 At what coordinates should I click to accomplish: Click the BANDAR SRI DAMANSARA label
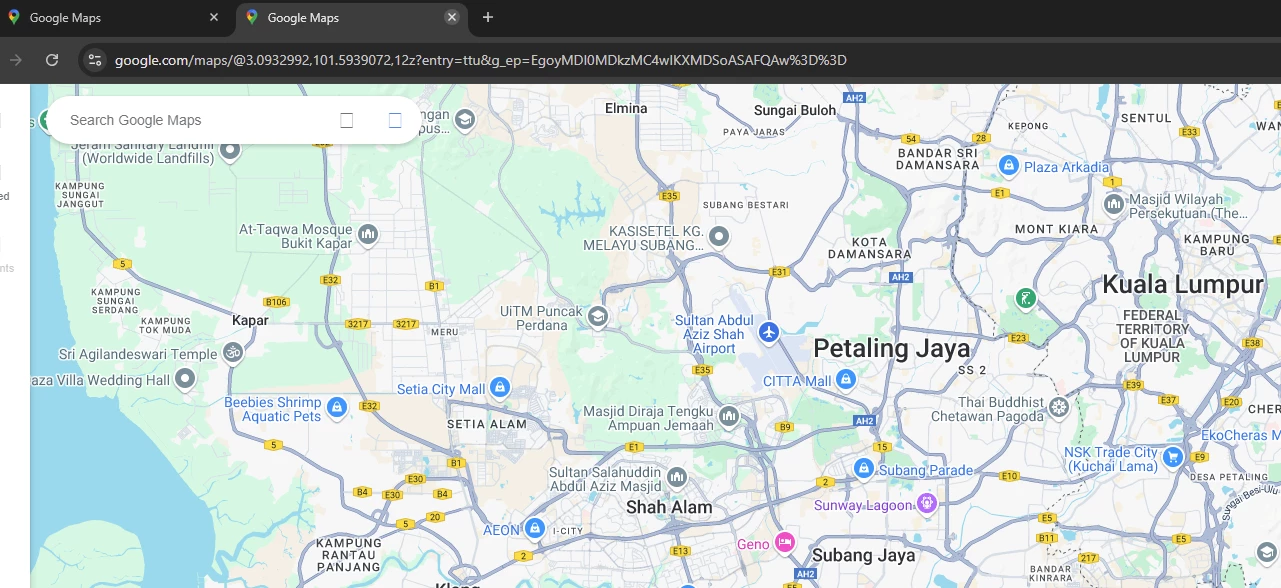pyautogui.click(x=937, y=159)
